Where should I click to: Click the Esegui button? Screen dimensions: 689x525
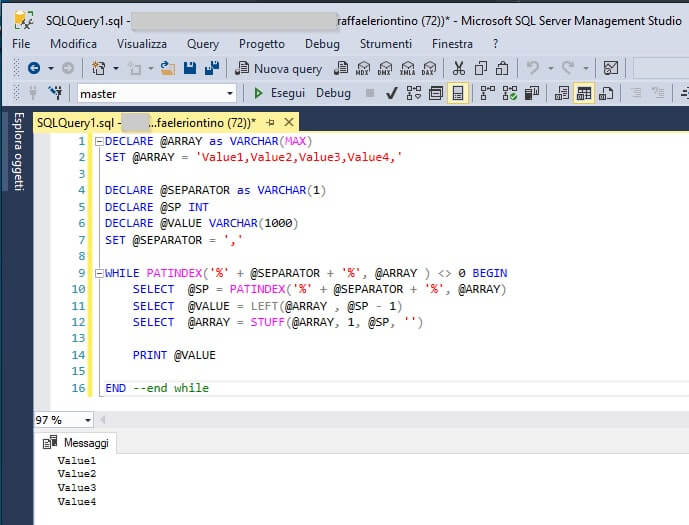tap(279, 93)
